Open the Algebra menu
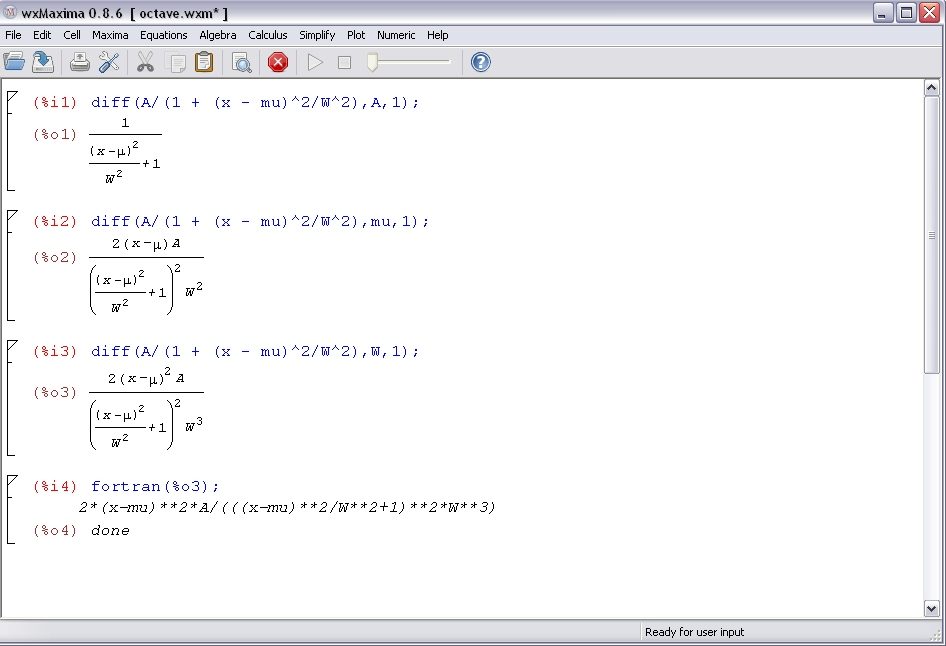946x646 pixels. 218,35
